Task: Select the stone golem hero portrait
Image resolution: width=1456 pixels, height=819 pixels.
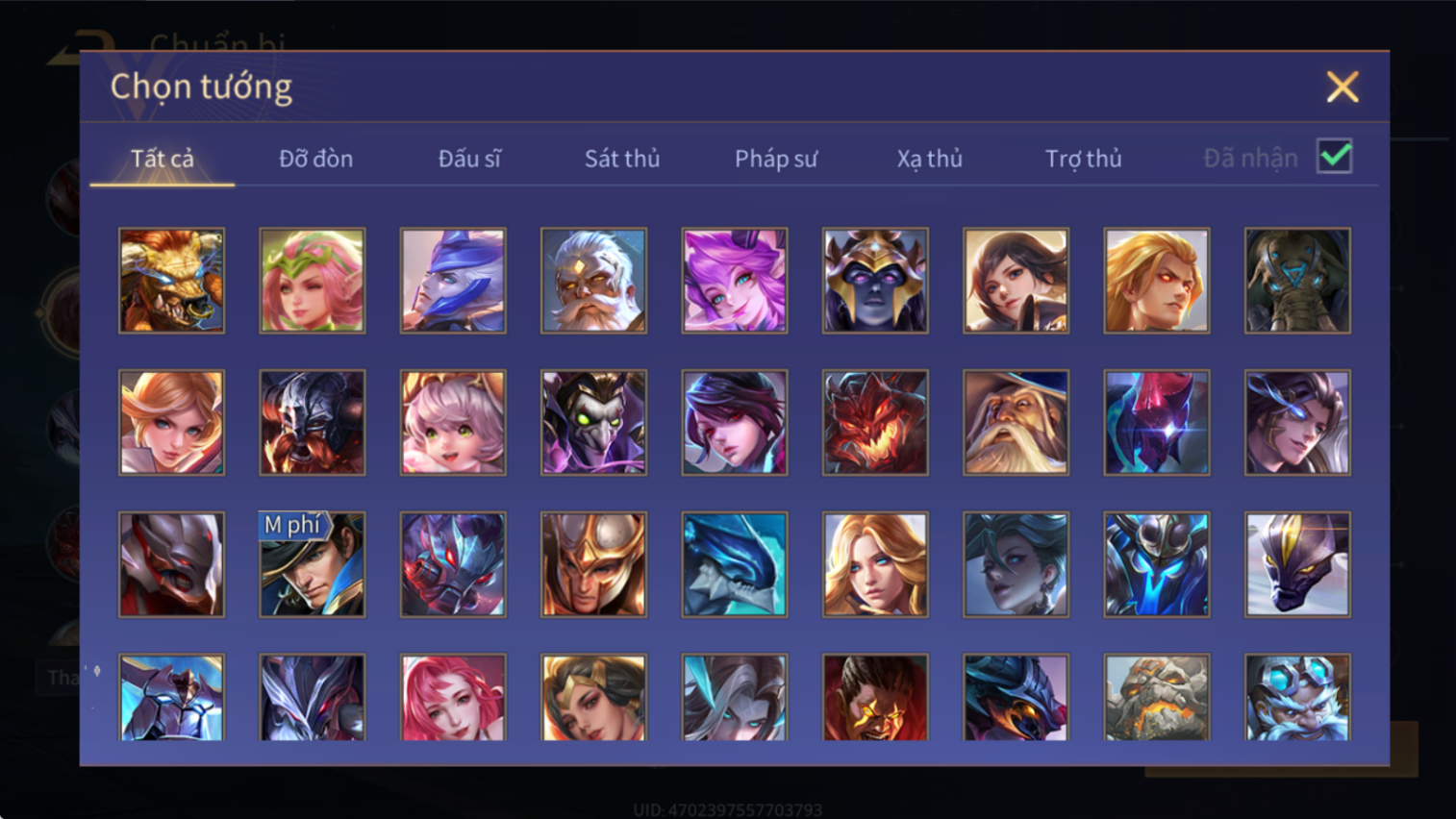Action: coord(1157,698)
